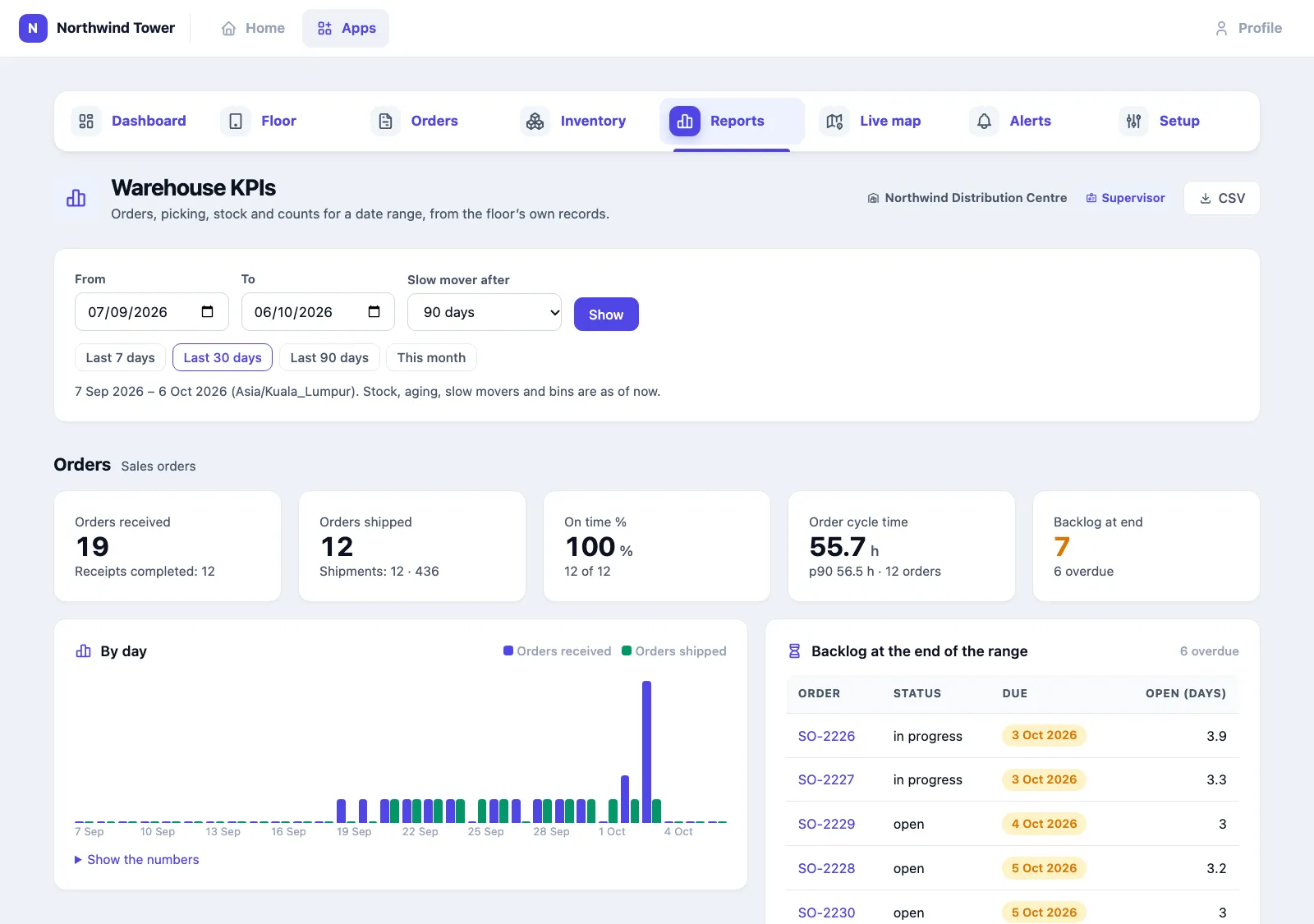The width and height of the screenshot is (1314, 924).
Task: Export report with CSV button
Action: (x=1222, y=199)
